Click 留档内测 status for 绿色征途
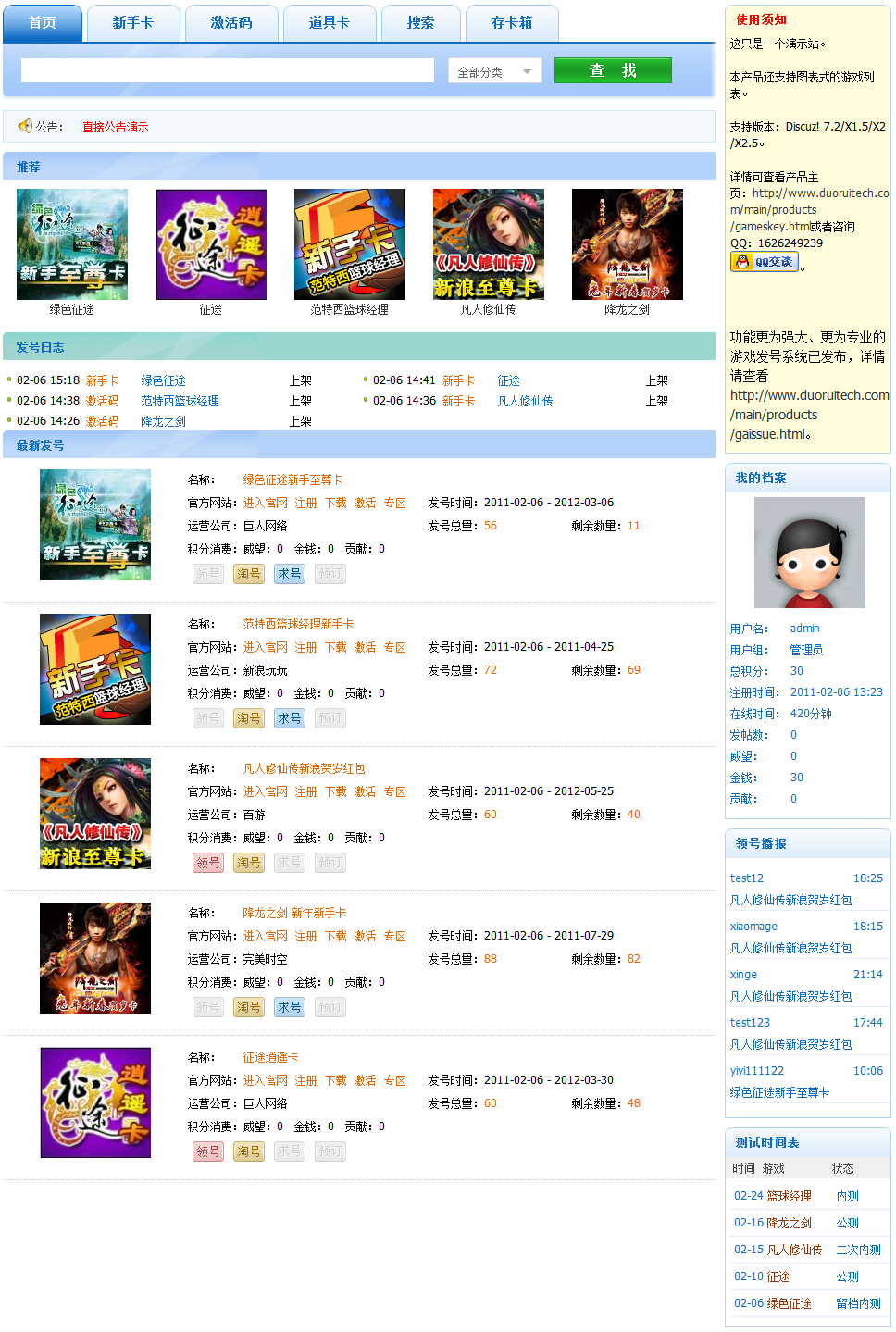Screen dimensions: 896x1332 (858, 1303)
